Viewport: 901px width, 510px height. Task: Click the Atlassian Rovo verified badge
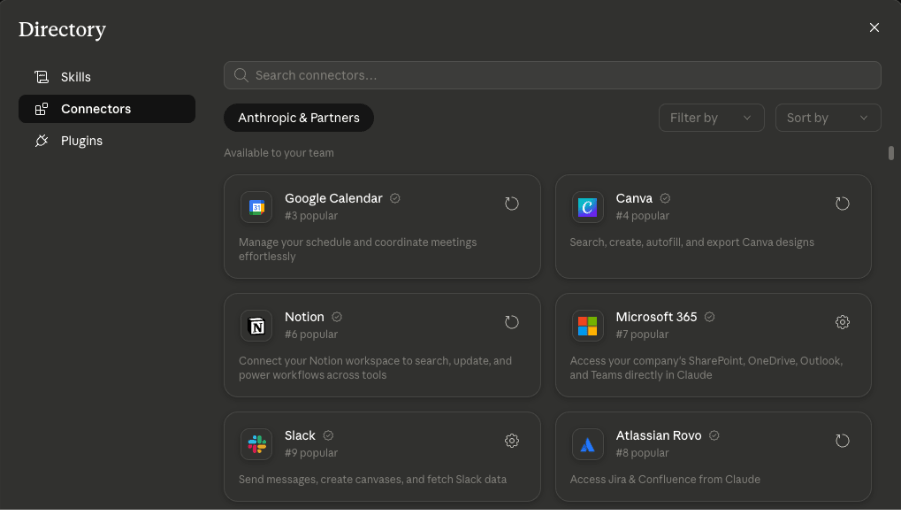(714, 435)
